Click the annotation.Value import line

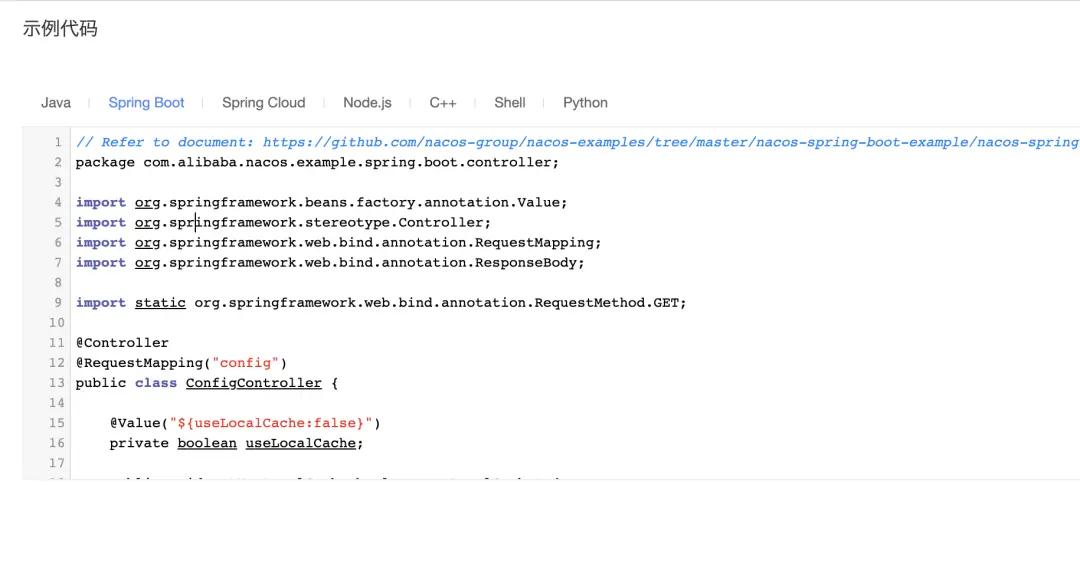coord(321,203)
